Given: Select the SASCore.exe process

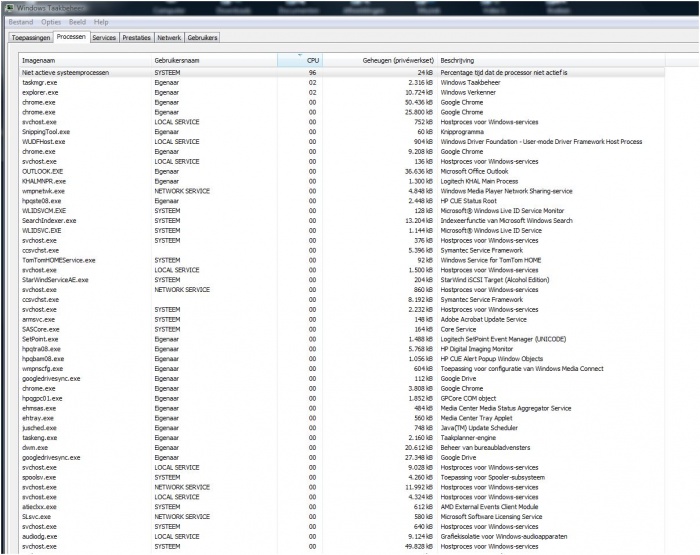Looking at the screenshot, I should pos(342,329).
